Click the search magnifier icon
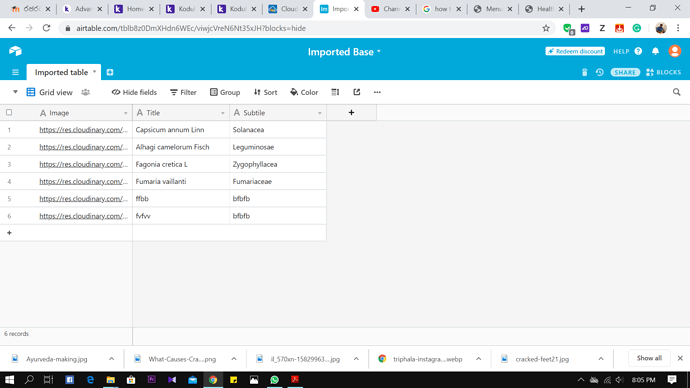Viewport: 690px width, 388px height. [x=676, y=92]
